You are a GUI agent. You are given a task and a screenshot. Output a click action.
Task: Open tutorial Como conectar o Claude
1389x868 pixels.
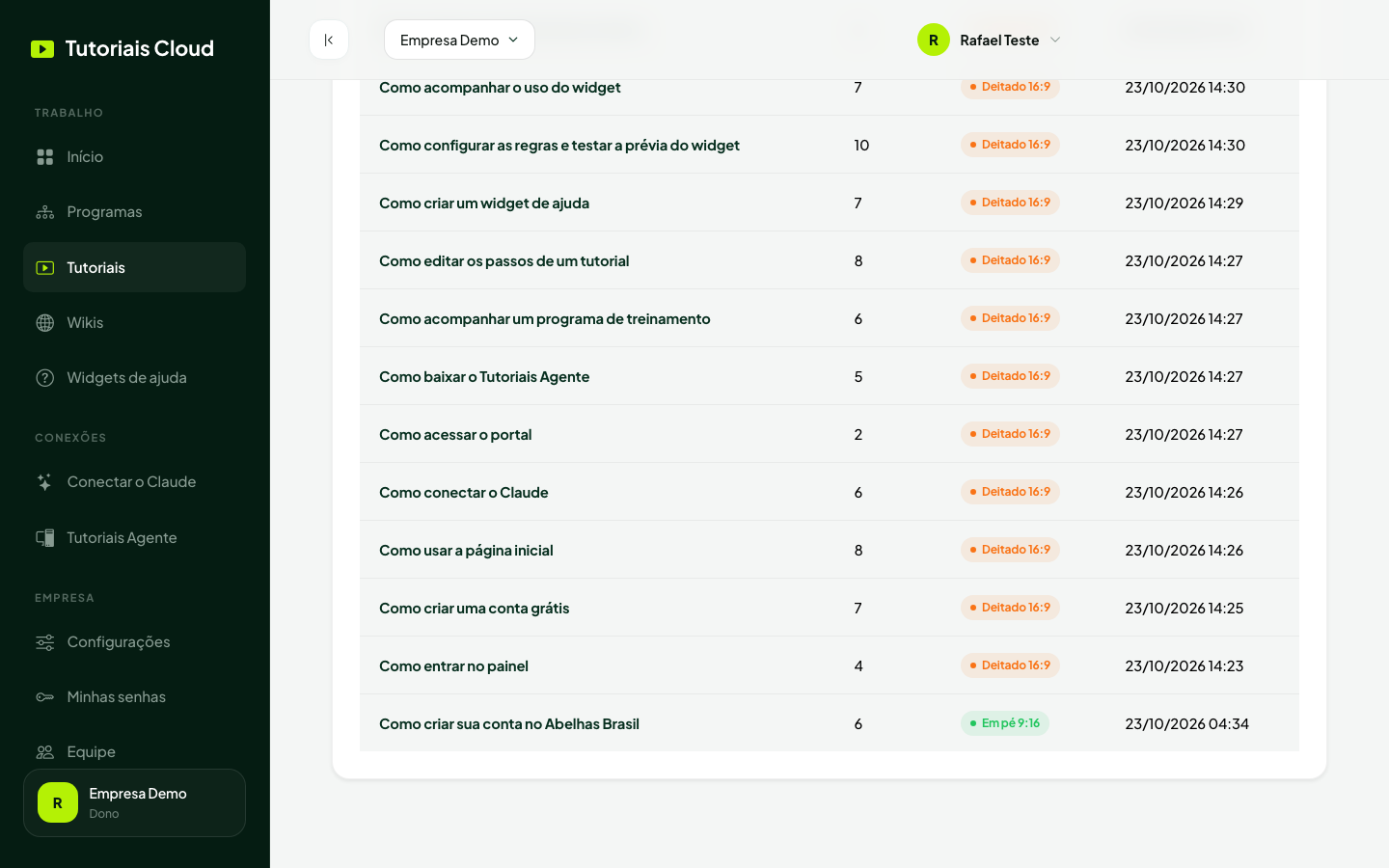pos(463,492)
